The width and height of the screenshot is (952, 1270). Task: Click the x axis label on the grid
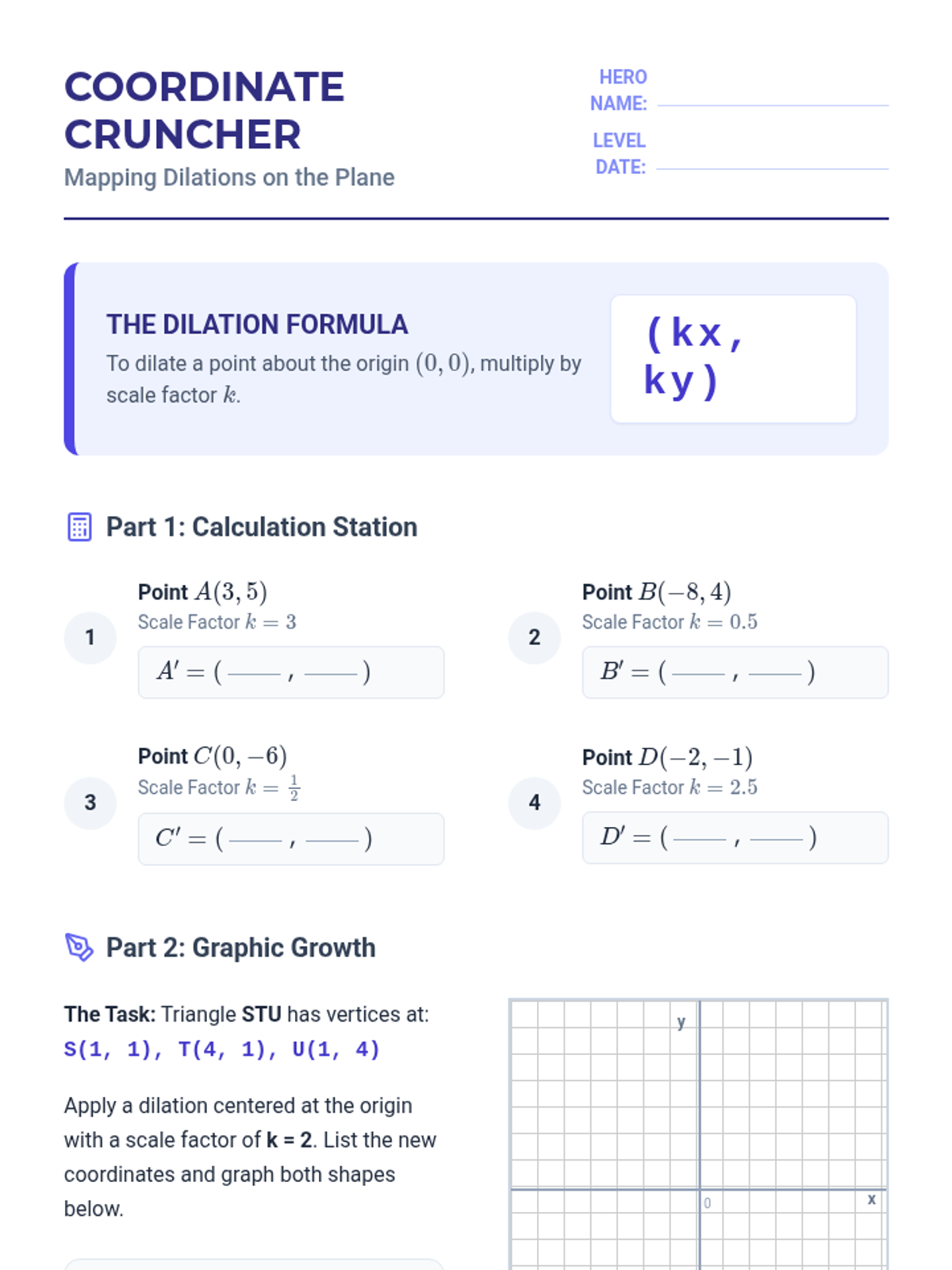[872, 1199]
